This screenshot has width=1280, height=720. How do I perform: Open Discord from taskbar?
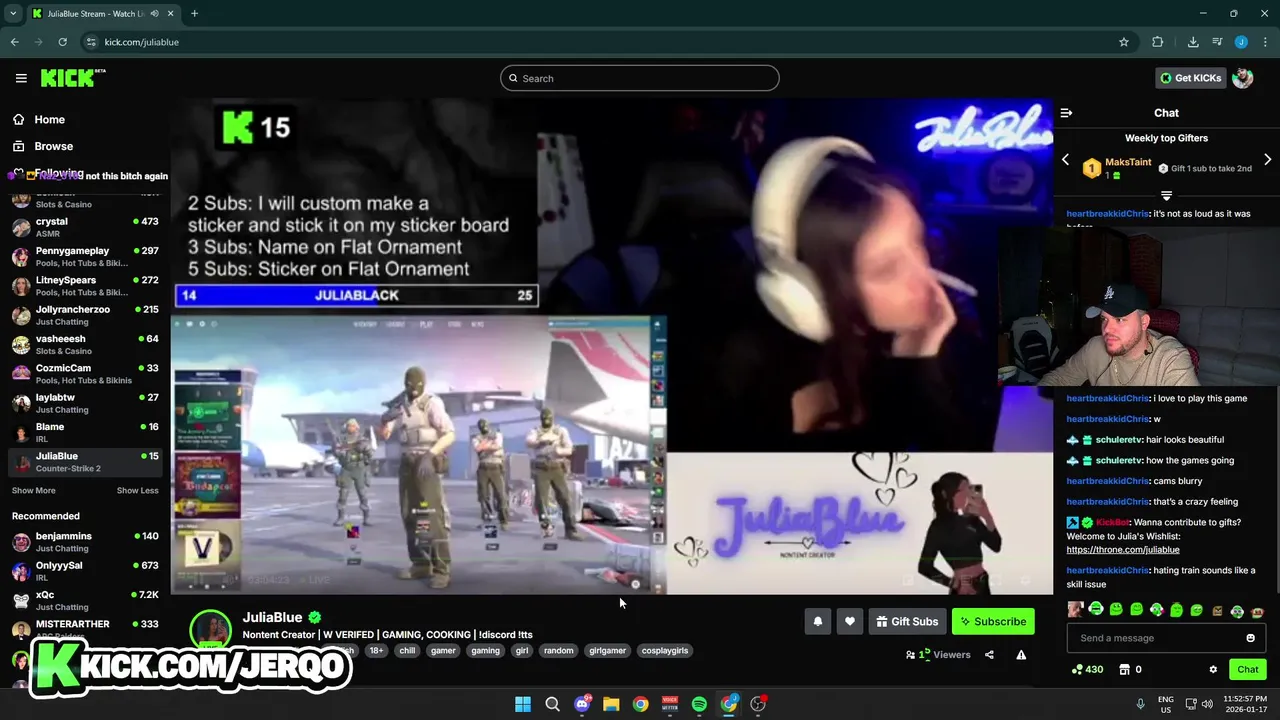(582, 704)
